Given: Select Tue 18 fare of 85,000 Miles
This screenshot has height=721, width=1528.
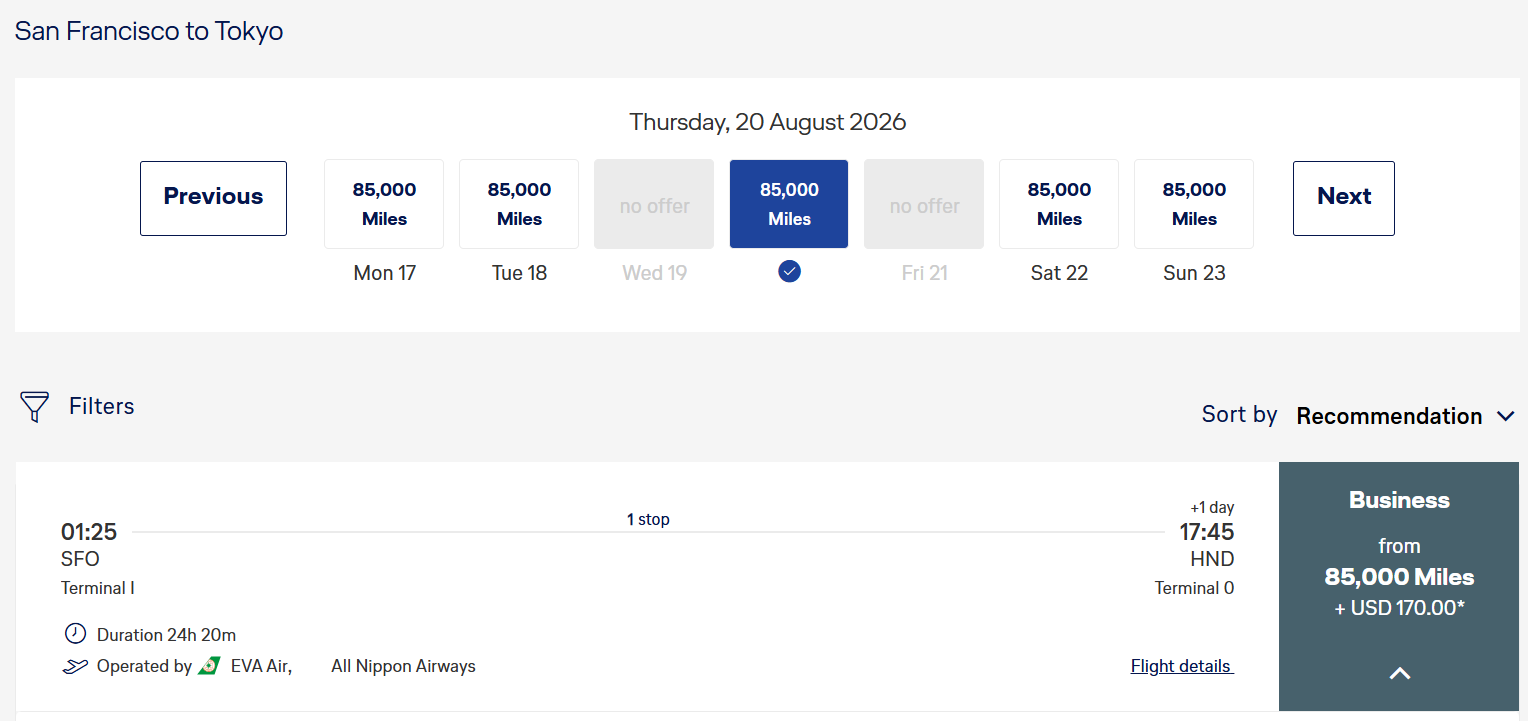Looking at the screenshot, I should [x=519, y=204].
